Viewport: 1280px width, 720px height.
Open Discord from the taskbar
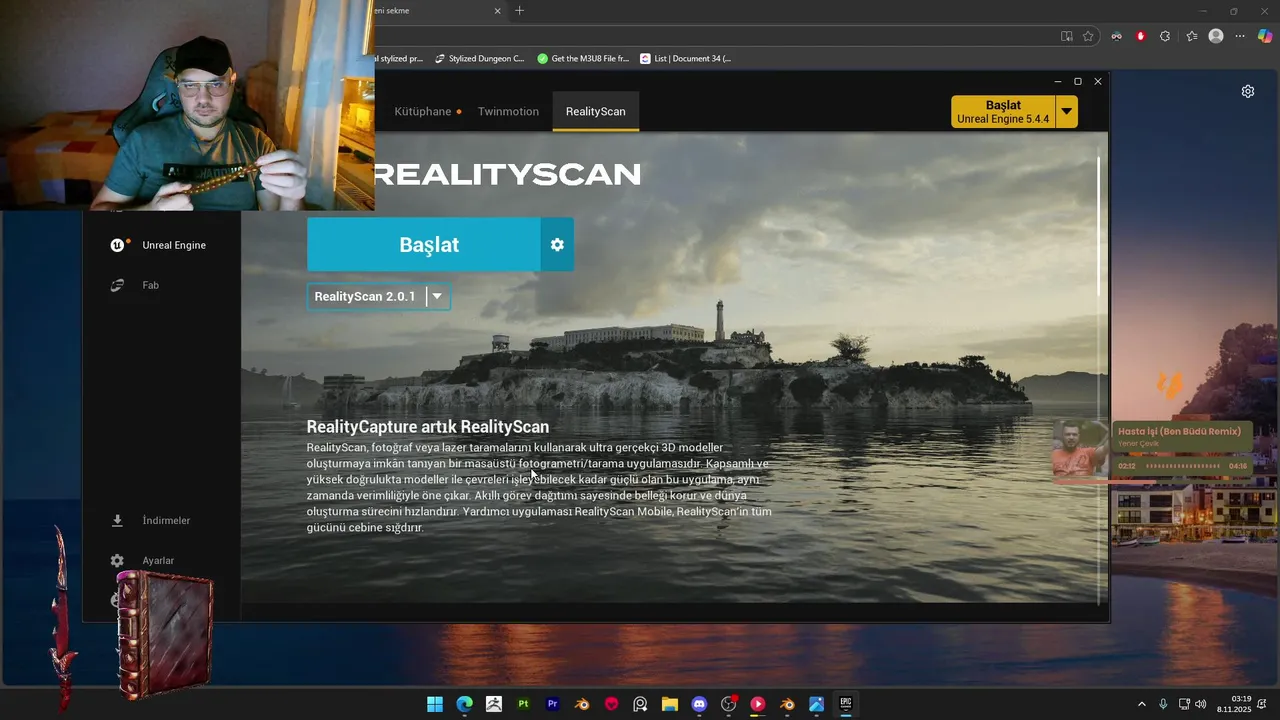tap(699, 704)
